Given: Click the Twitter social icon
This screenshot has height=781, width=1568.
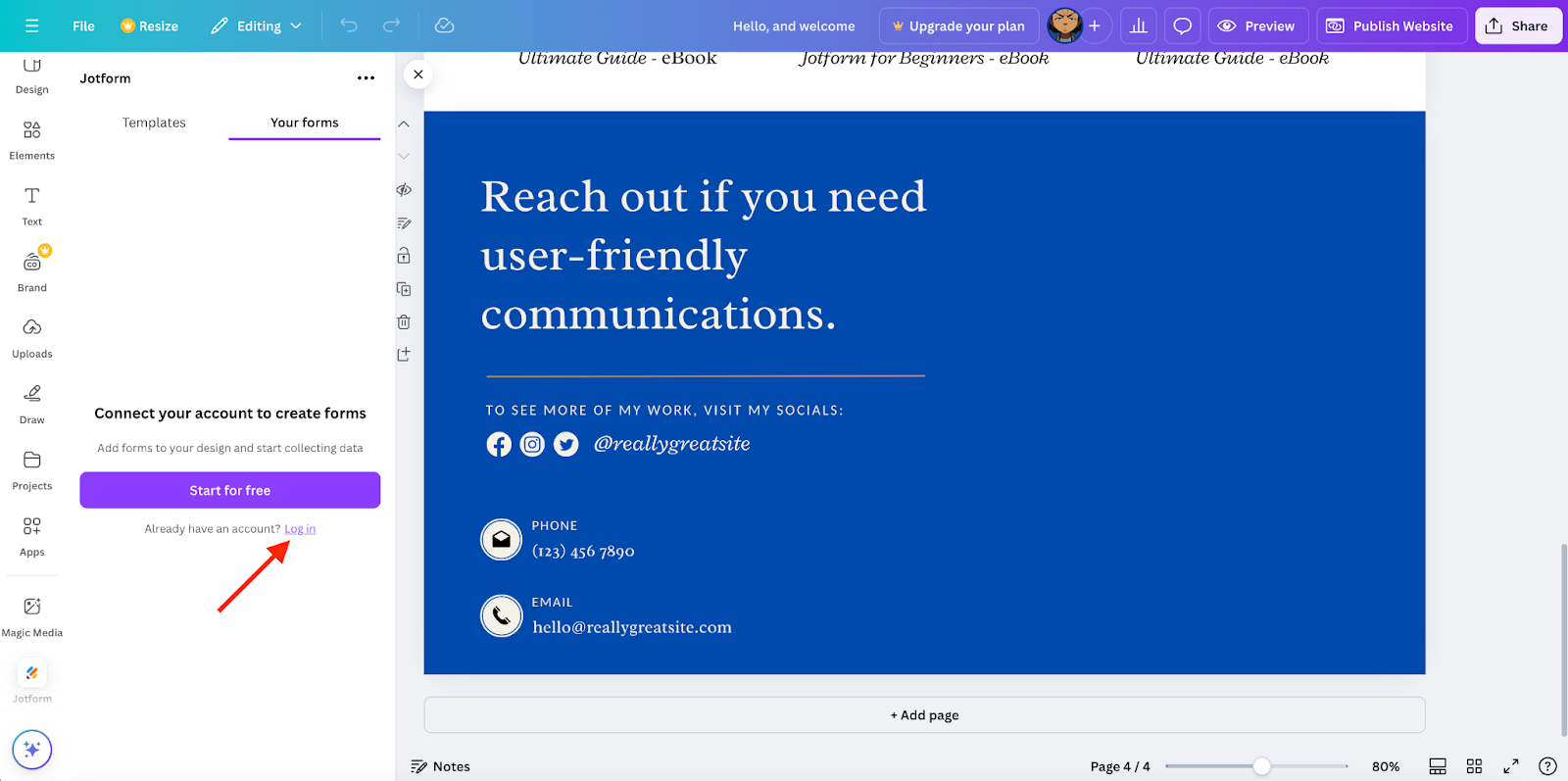Looking at the screenshot, I should click(566, 445).
